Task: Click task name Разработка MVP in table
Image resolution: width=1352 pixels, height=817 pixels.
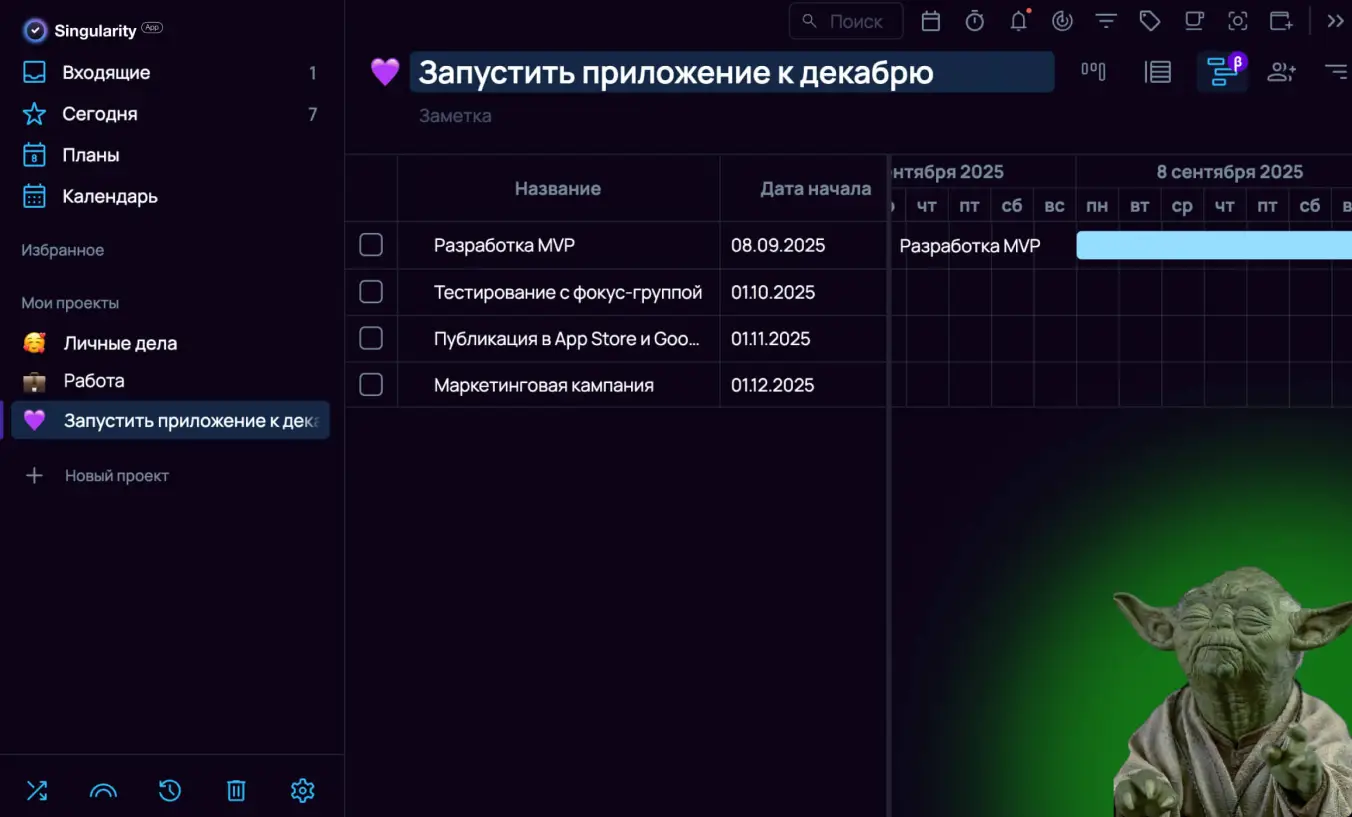Action: click(x=504, y=245)
